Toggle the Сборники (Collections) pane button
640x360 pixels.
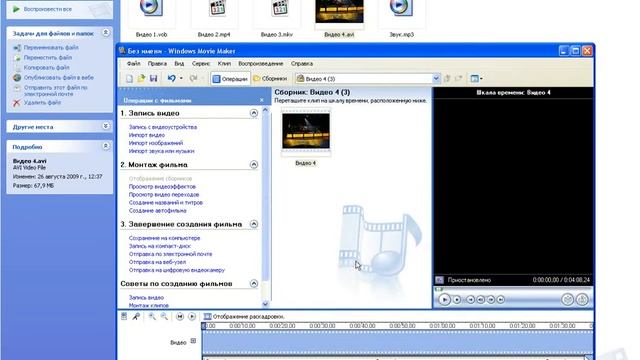(x=270, y=79)
